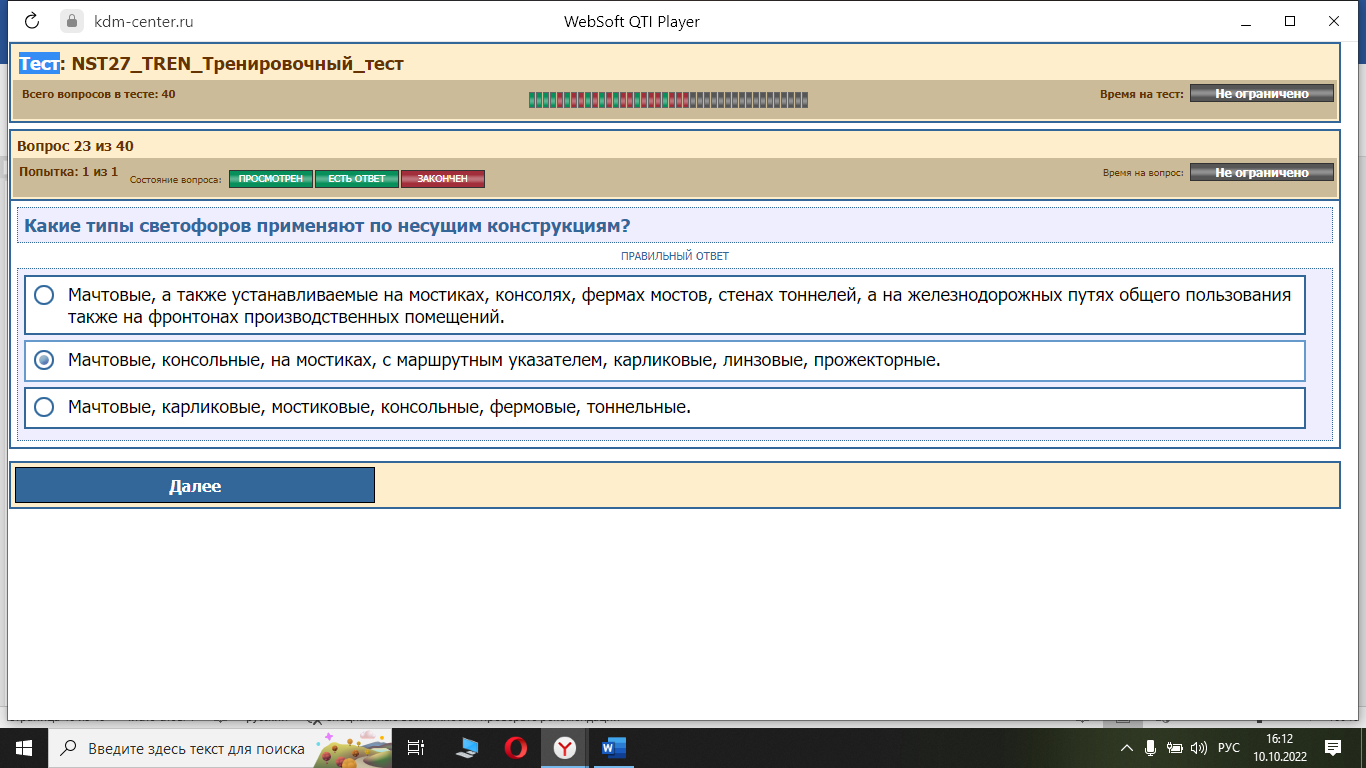The image size is (1366, 768).
Task: Maximize the WebSoft QTI Player window
Action: [x=1290, y=21]
